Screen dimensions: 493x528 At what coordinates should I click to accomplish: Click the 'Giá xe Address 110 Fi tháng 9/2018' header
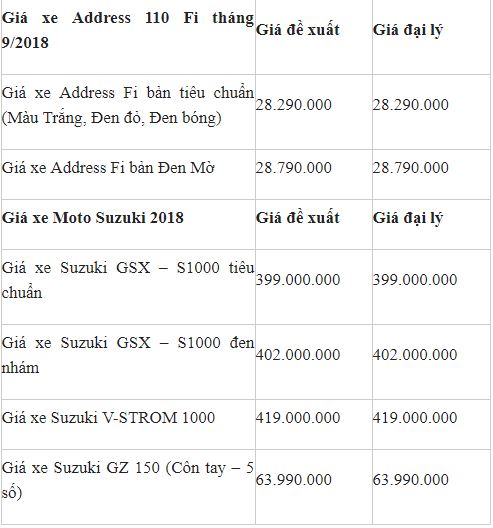(x=128, y=30)
